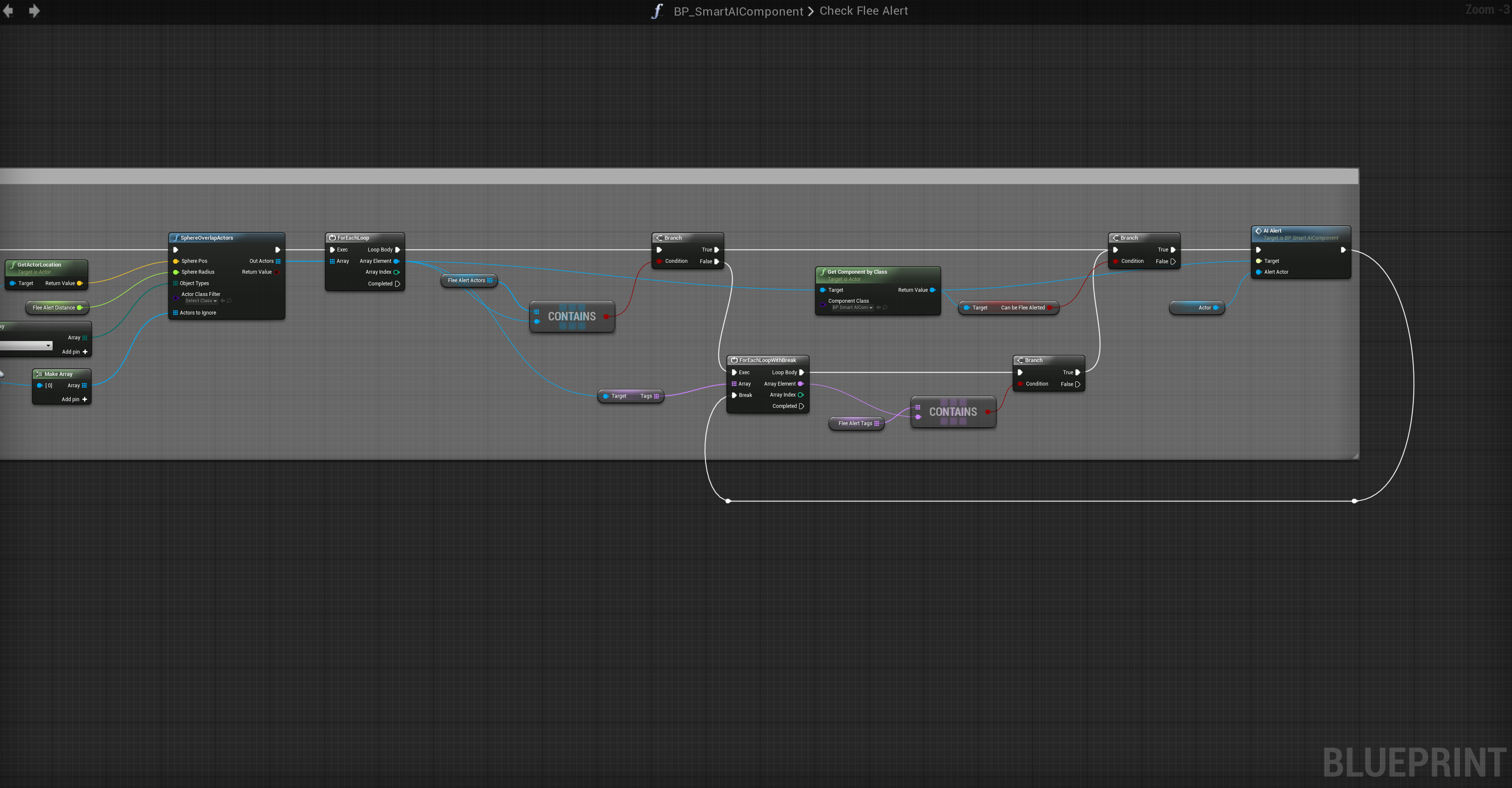The width and height of the screenshot is (1512, 788).
Task: Click the Check Flee Alert breadcrumb title
Action: [x=863, y=11]
